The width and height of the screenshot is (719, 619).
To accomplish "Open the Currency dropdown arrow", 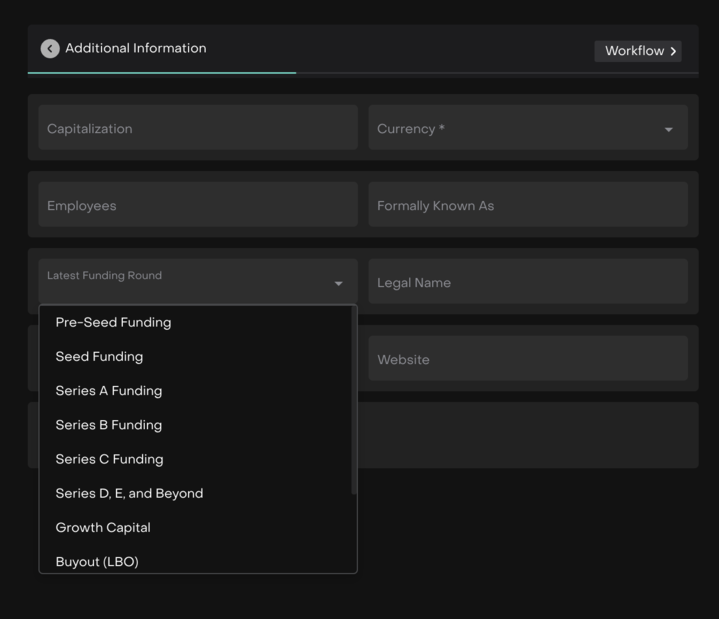I will point(668,129).
